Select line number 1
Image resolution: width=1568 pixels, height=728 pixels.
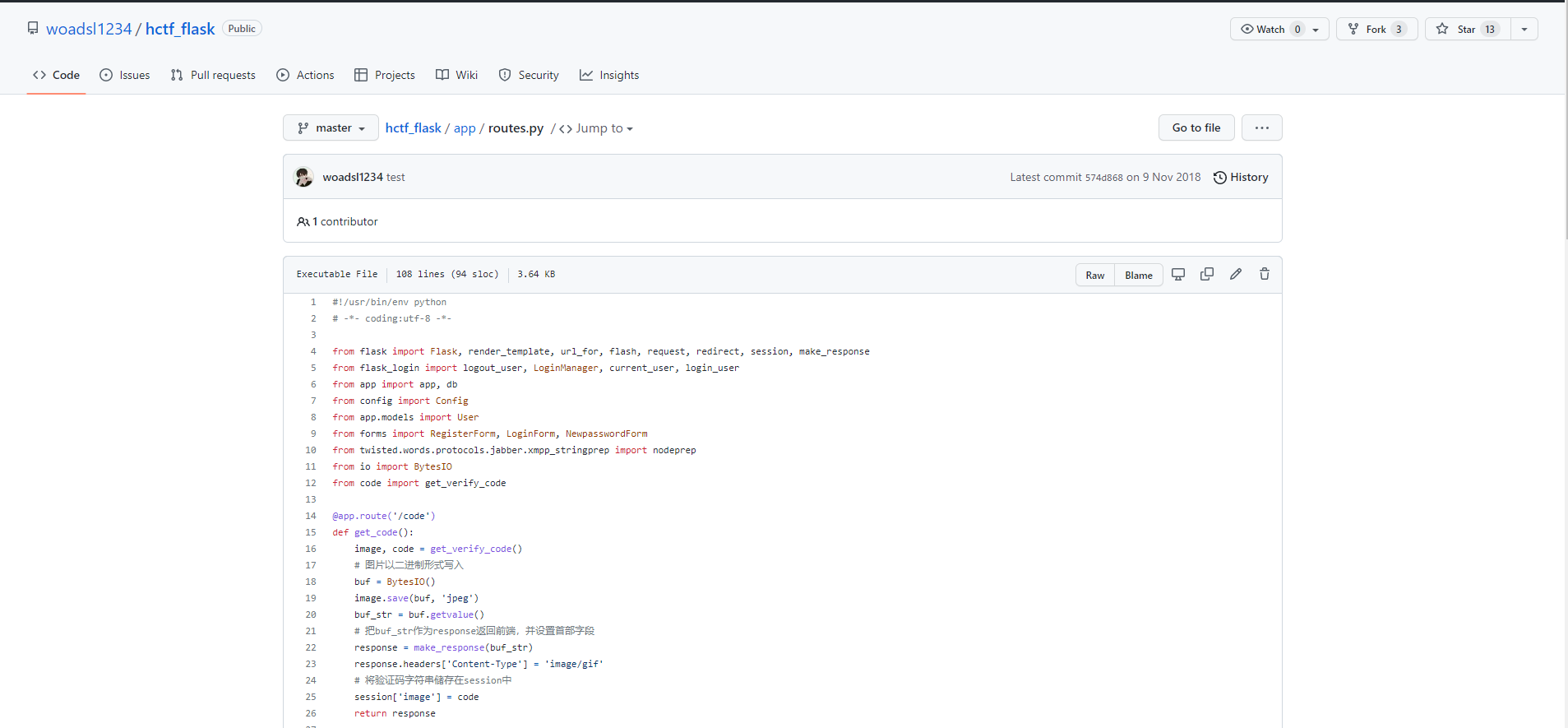click(x=313, y=302)
